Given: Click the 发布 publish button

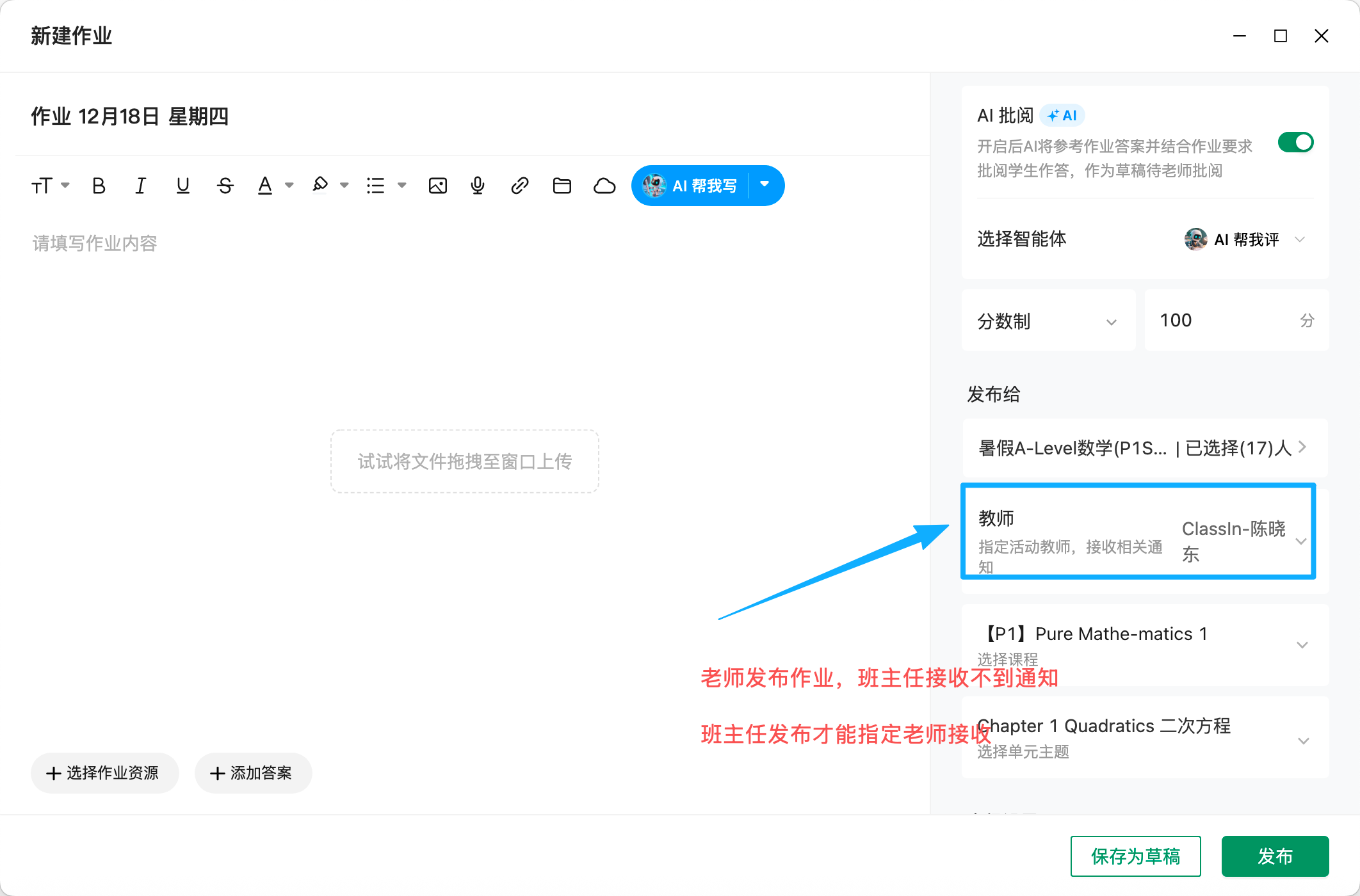Looking at the screenshot, I should pyautogui.click(x=1275, y=856).
